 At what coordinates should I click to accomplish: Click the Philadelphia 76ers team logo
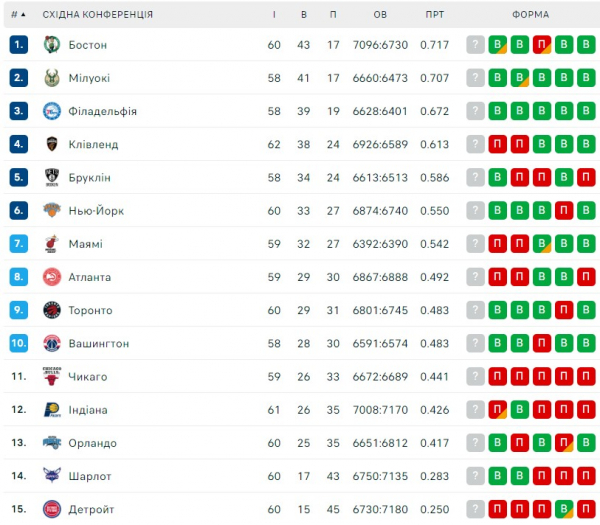[x=52, y=111]
